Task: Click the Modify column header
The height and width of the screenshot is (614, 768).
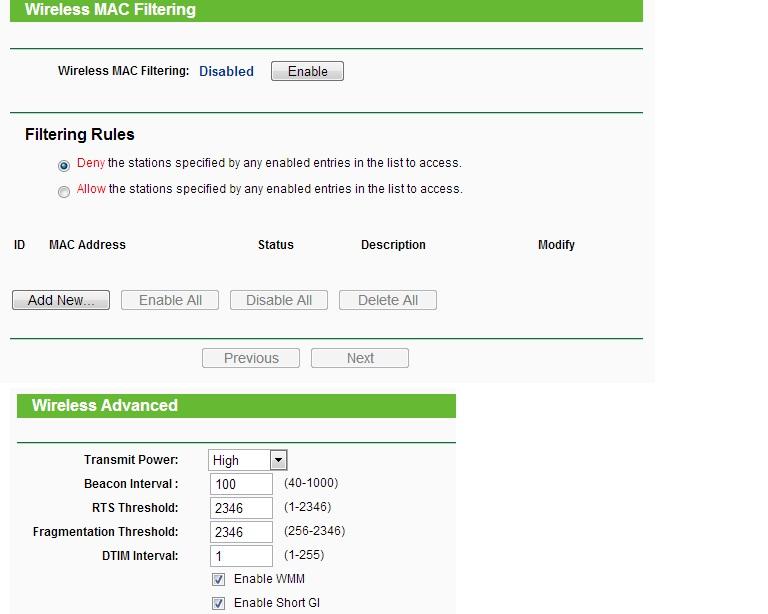Action: [x=556, y=245]
